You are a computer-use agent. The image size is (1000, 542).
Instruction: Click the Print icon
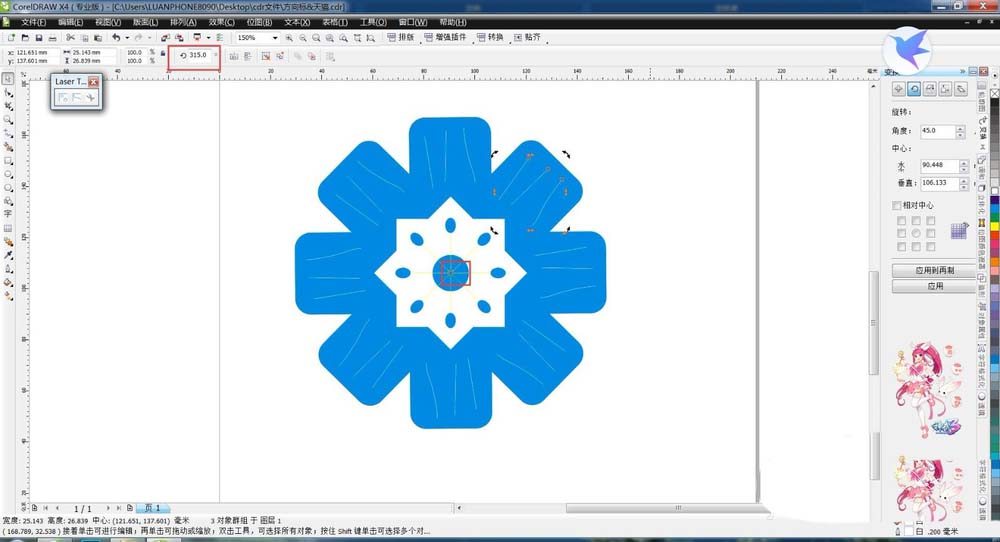[x=52, y=38]
